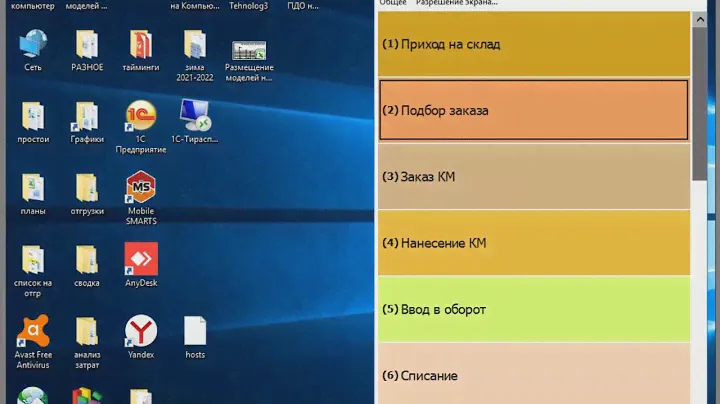This screenshot has width=720, height=404.
Task: Select the (2) Подбор заказа operation
Action: (x=534, y=110)
